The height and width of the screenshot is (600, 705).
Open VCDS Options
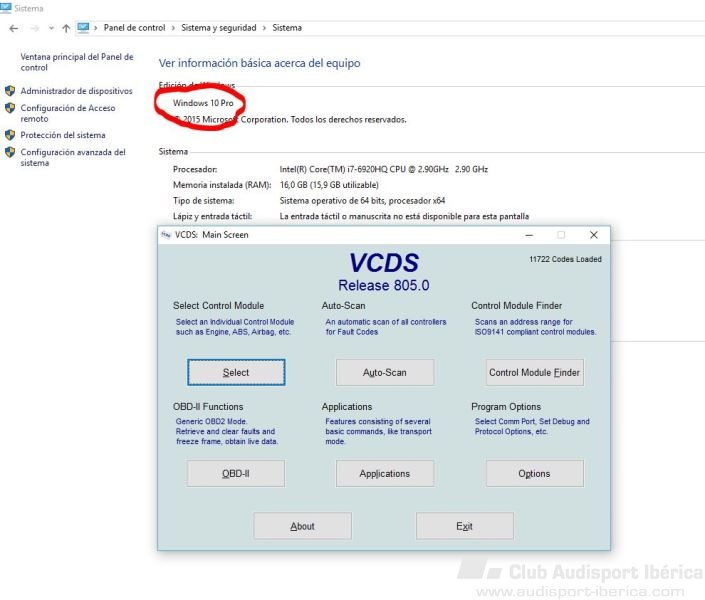click(x=535, y=473)
